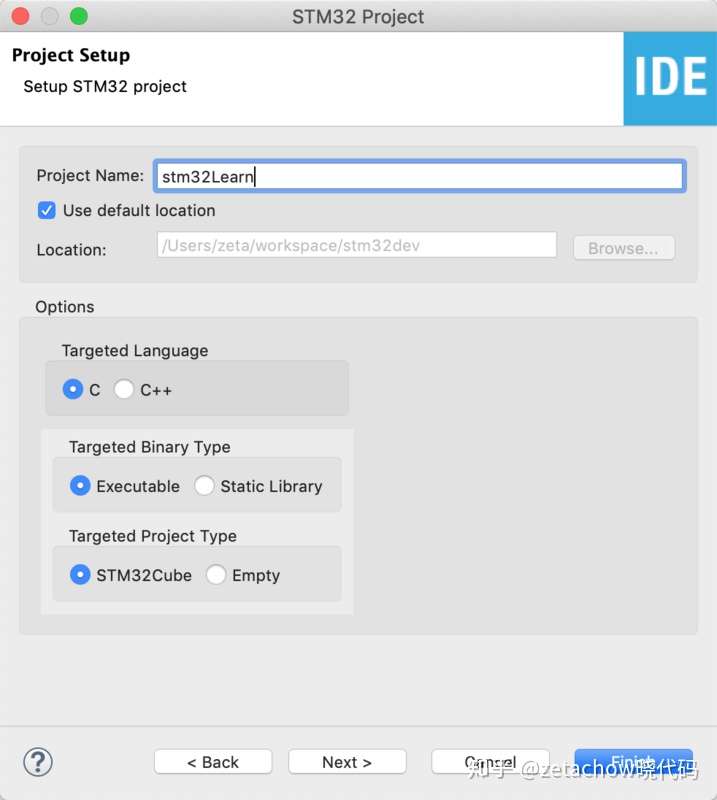717x800 pixels.
Task: Cancel the project setup wizard
Action: coord(490,762)
